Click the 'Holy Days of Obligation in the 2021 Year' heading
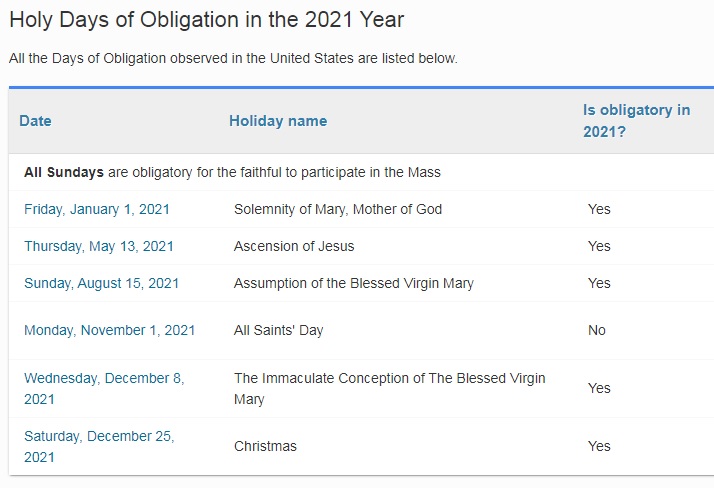 tap(206, 20)
